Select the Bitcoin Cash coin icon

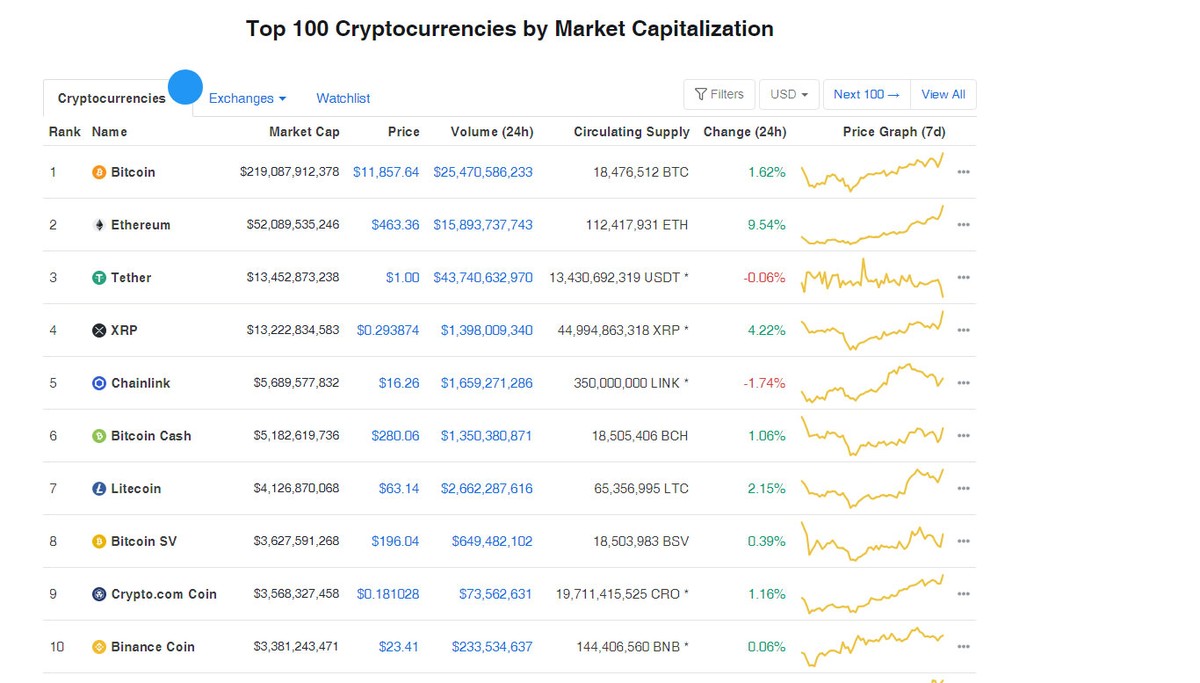pyautogui.click(x=99, y=435)
